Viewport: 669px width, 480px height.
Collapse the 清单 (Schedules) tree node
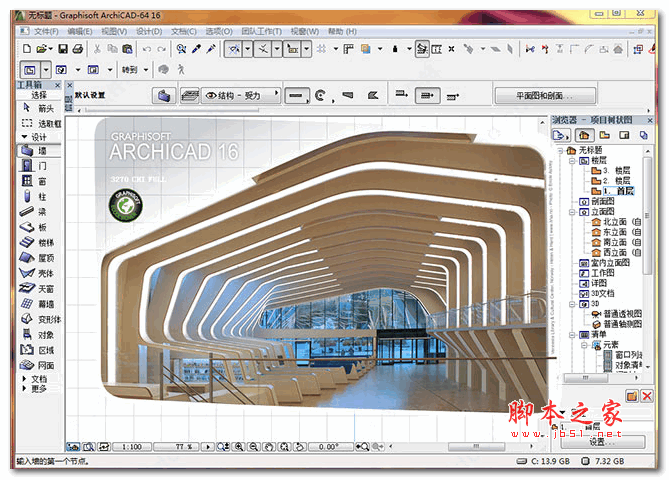click(572, 335)
